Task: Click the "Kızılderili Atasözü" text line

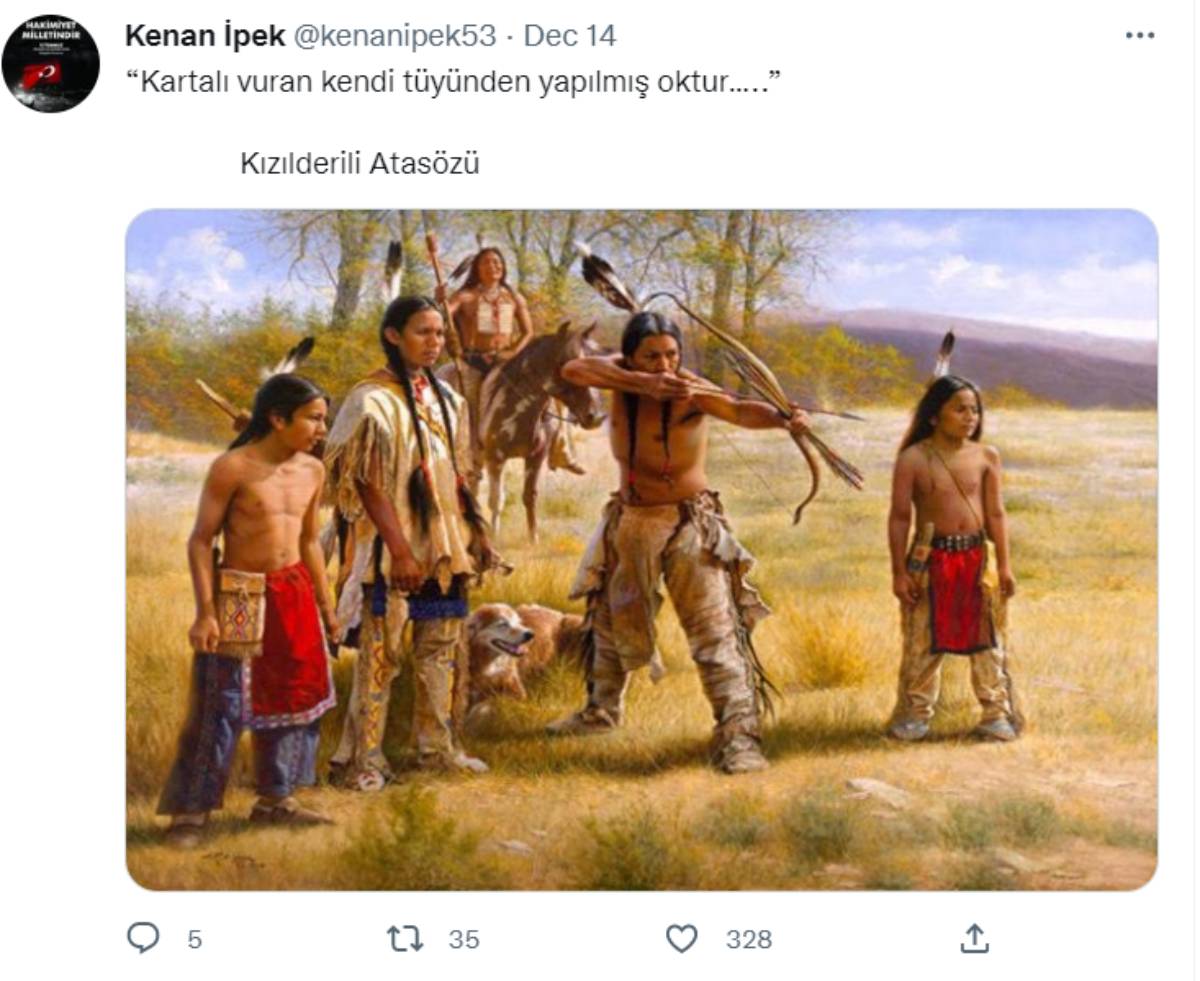Action: pos(360,163)
